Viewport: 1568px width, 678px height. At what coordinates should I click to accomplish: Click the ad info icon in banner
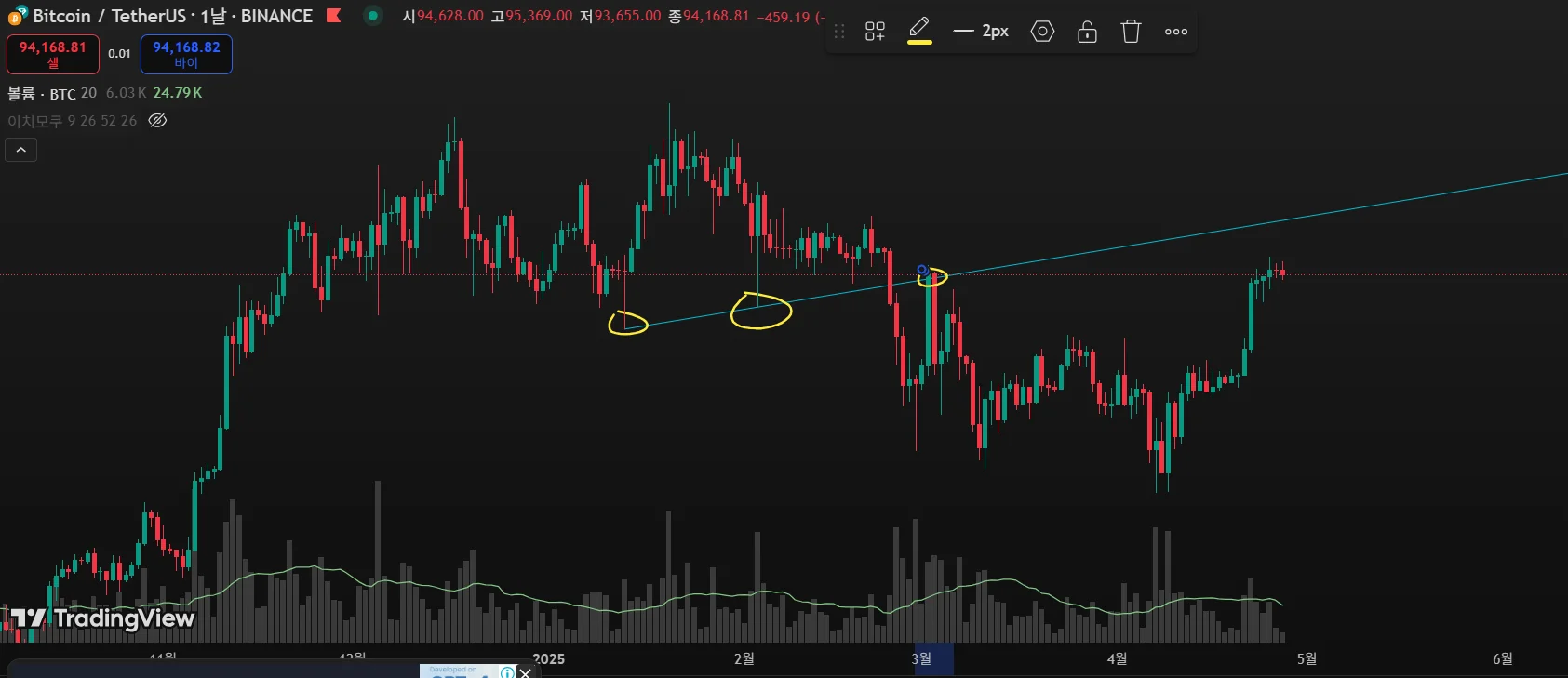[507, 672]
